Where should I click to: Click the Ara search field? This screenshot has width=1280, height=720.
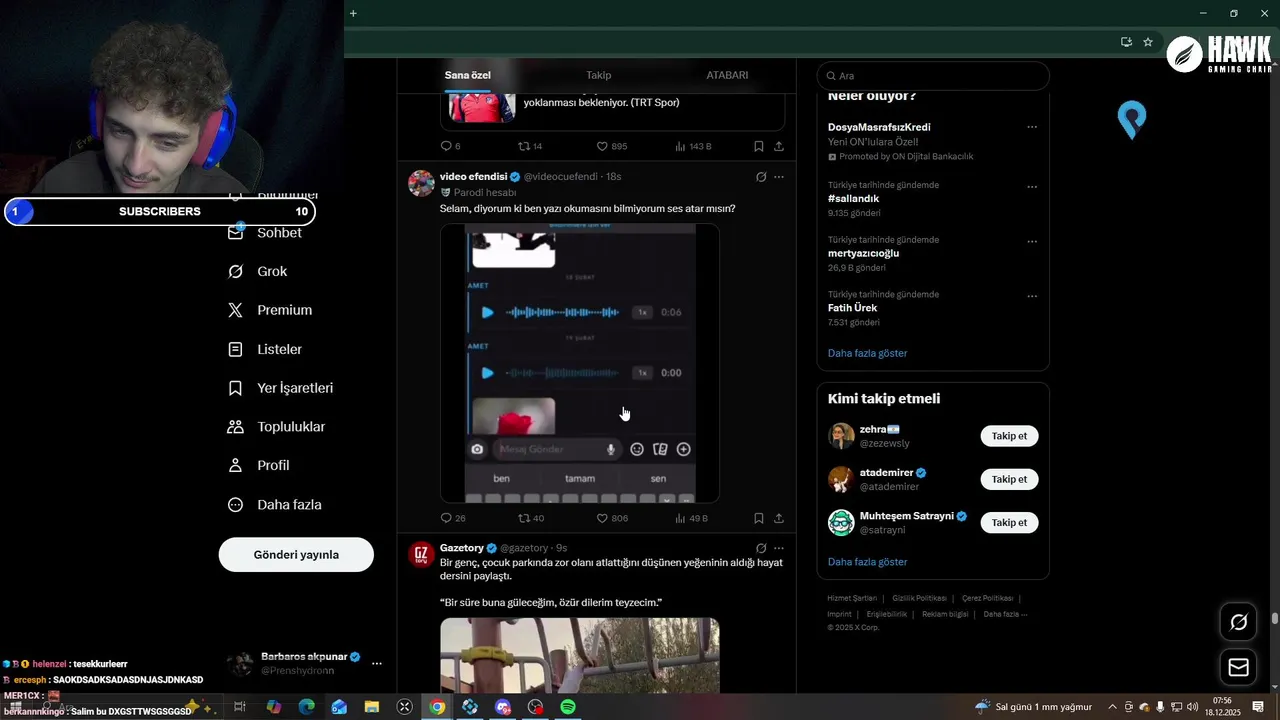coord(933,76)
